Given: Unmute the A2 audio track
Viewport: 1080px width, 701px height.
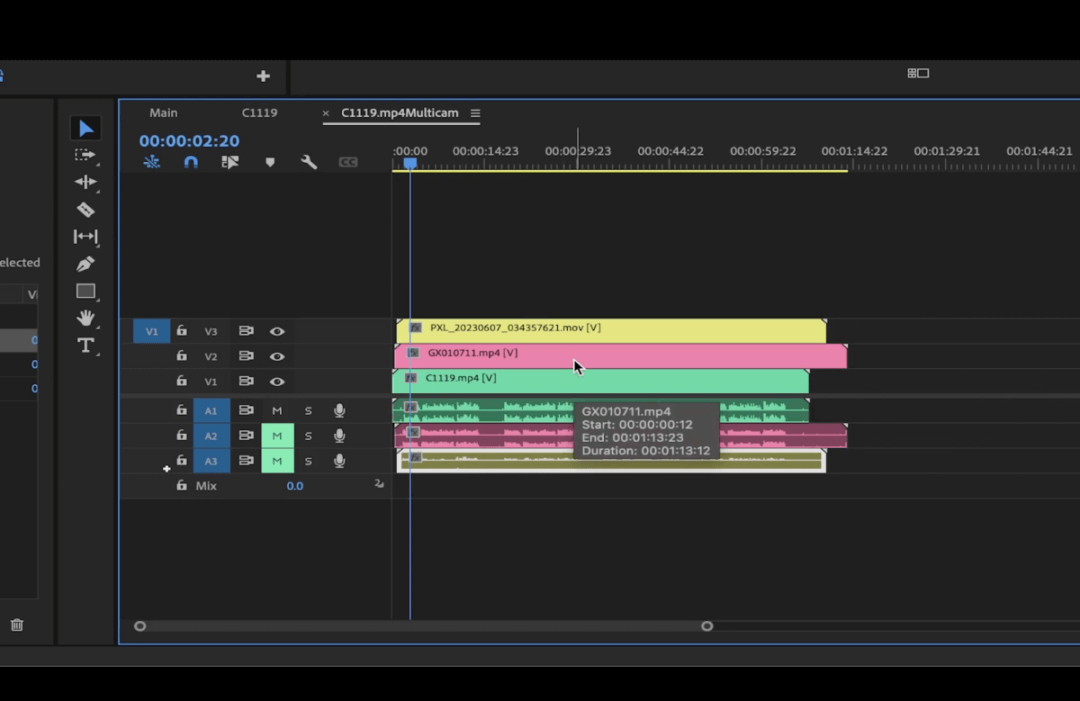Looking at the screenshot, I should click(x=277, y=435).
